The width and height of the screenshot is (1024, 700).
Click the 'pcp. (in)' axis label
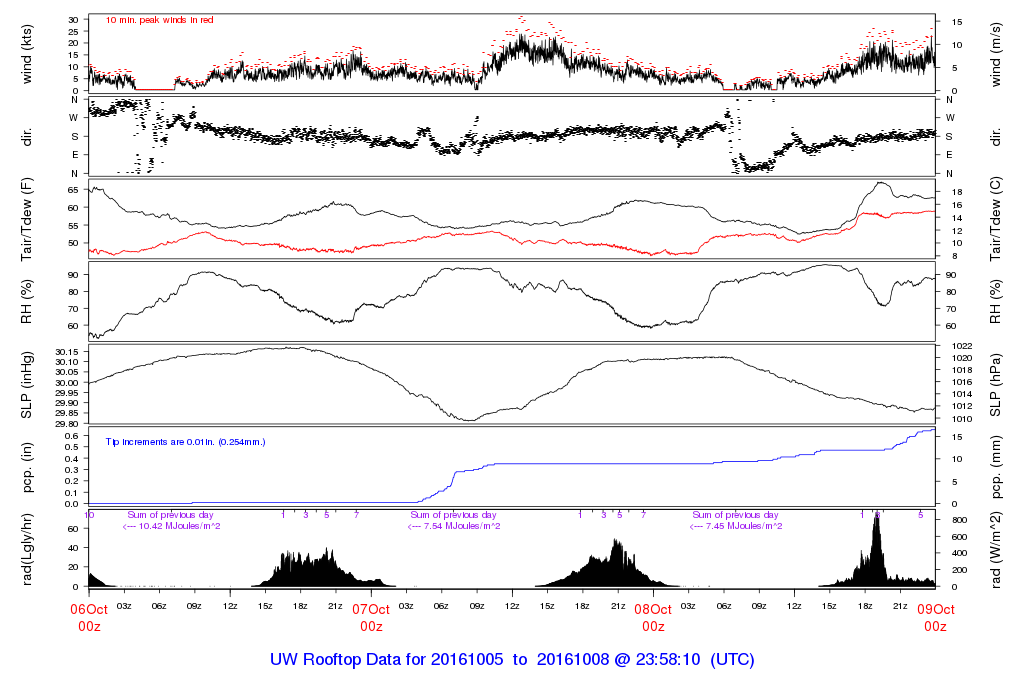coord(27,468)
